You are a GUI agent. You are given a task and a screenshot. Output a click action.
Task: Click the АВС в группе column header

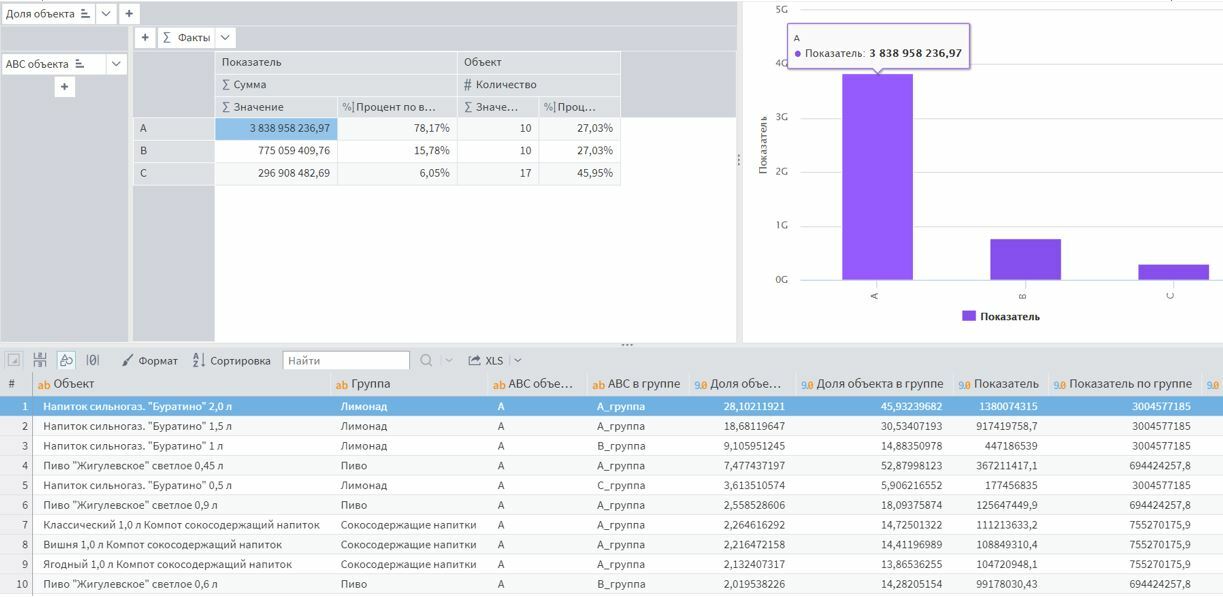pyautogui.click(x=636, y=384)
